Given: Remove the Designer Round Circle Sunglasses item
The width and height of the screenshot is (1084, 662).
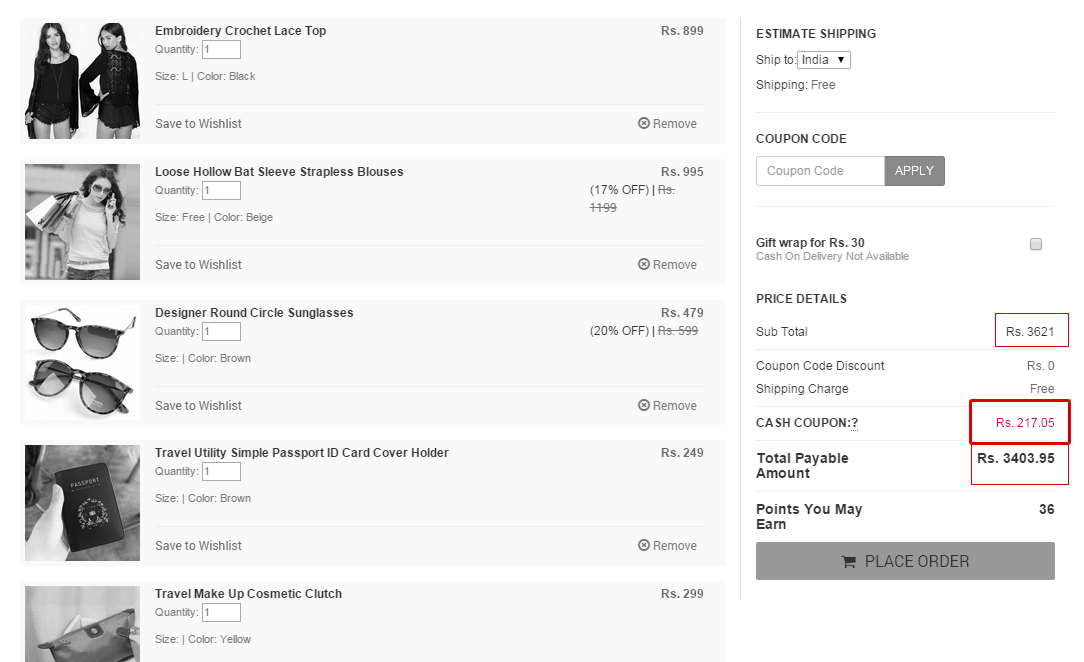Looking at the screenshot, I should pos(667,406).
